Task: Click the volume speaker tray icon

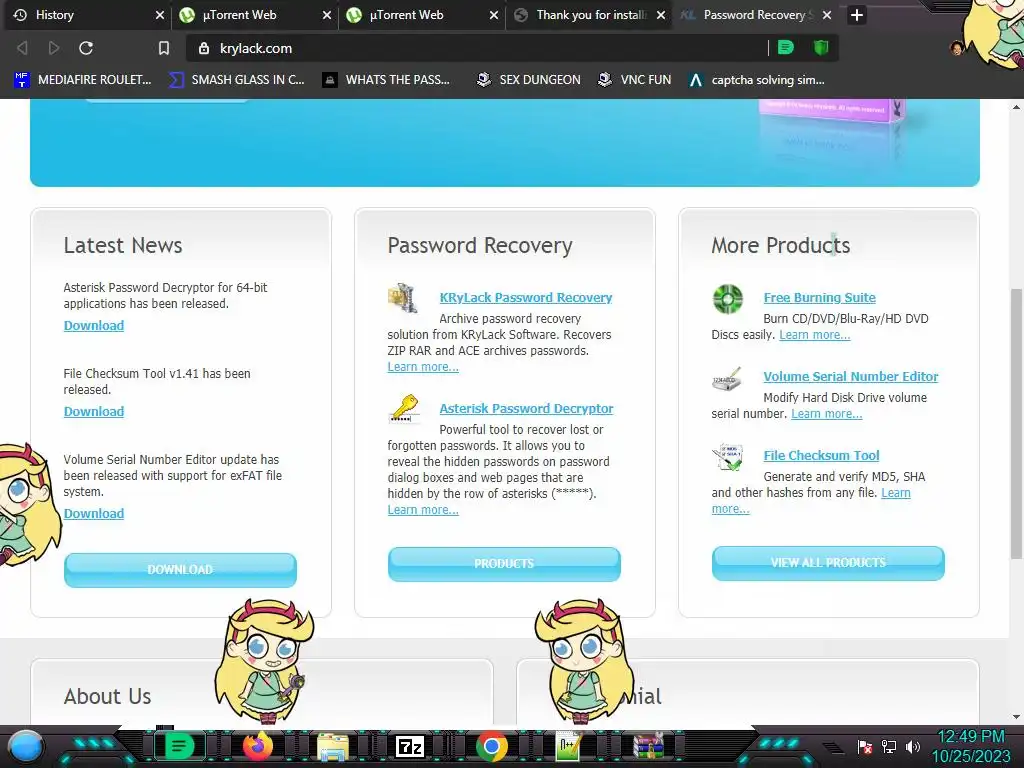Action: coord(913,746)
